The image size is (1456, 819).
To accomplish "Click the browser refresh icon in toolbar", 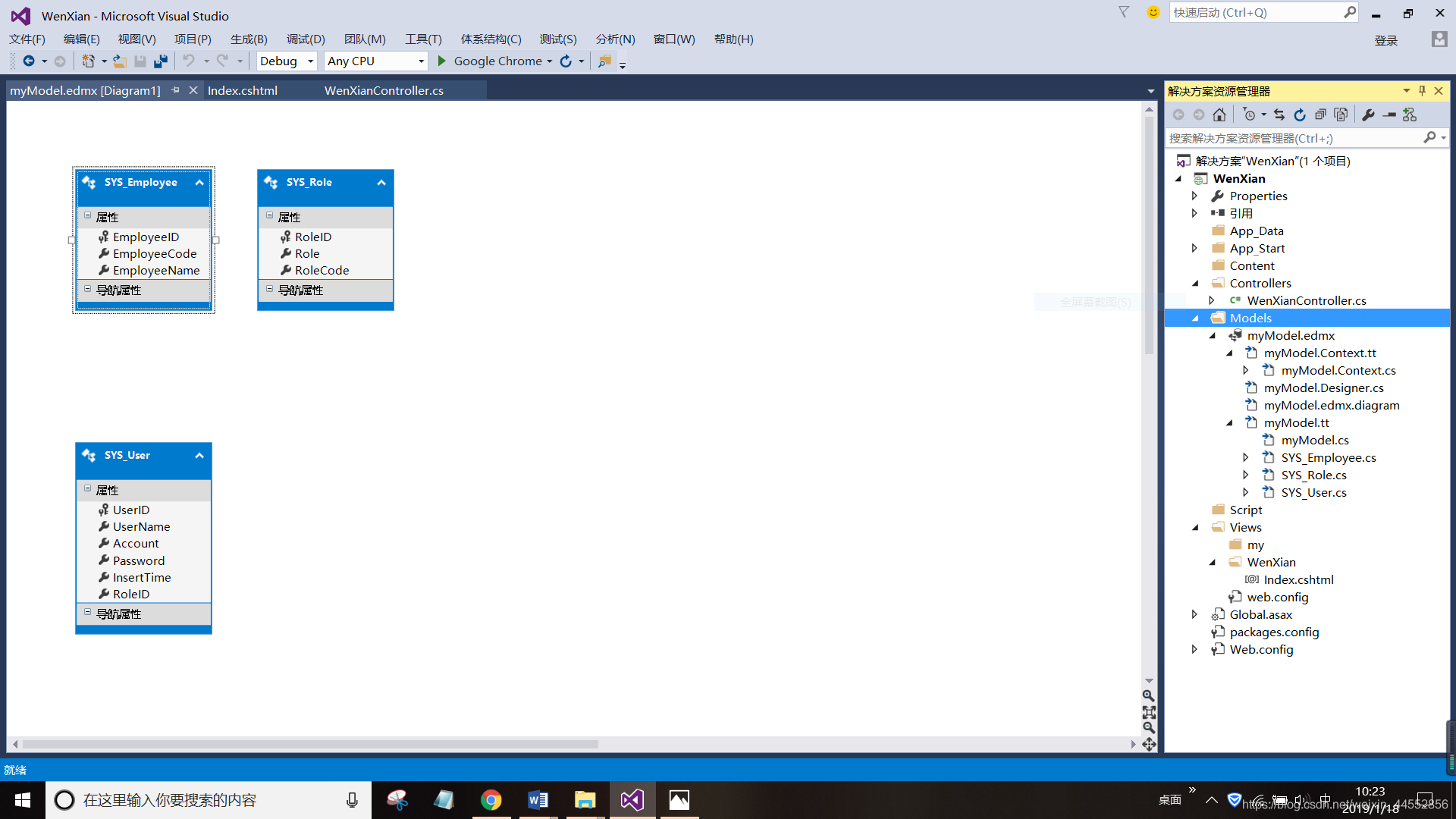I will click(566, 61).
